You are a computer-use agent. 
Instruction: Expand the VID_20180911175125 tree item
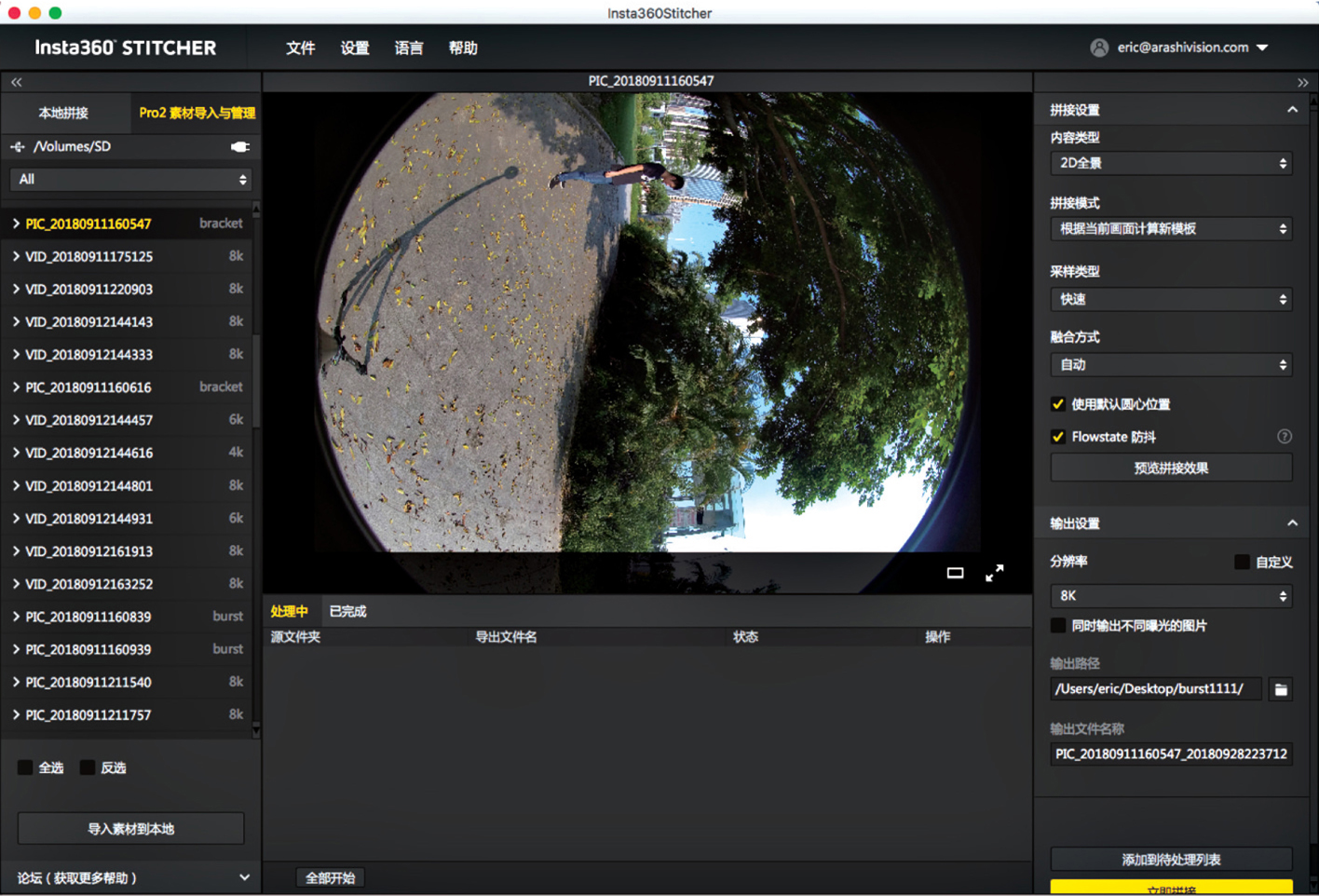16,256
